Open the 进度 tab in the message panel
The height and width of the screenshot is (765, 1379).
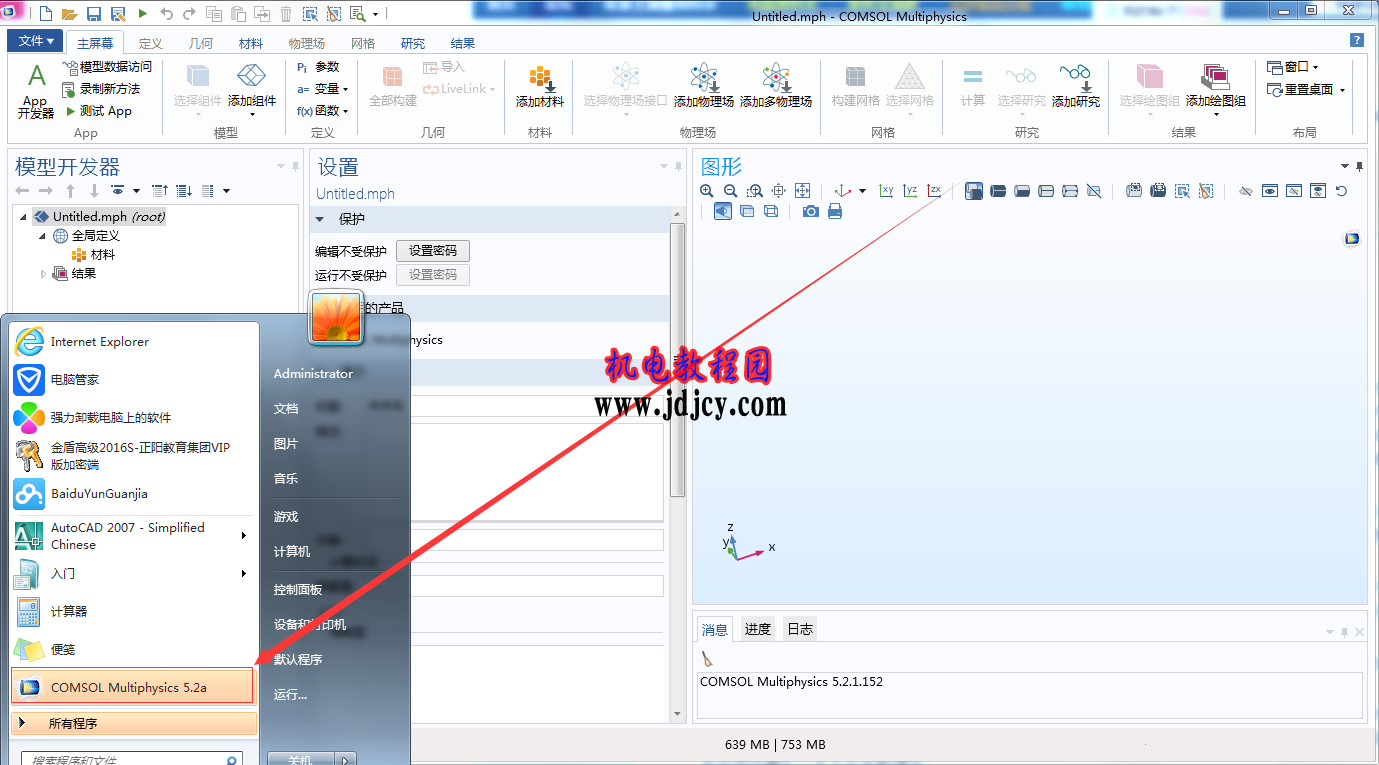(758, 629)
